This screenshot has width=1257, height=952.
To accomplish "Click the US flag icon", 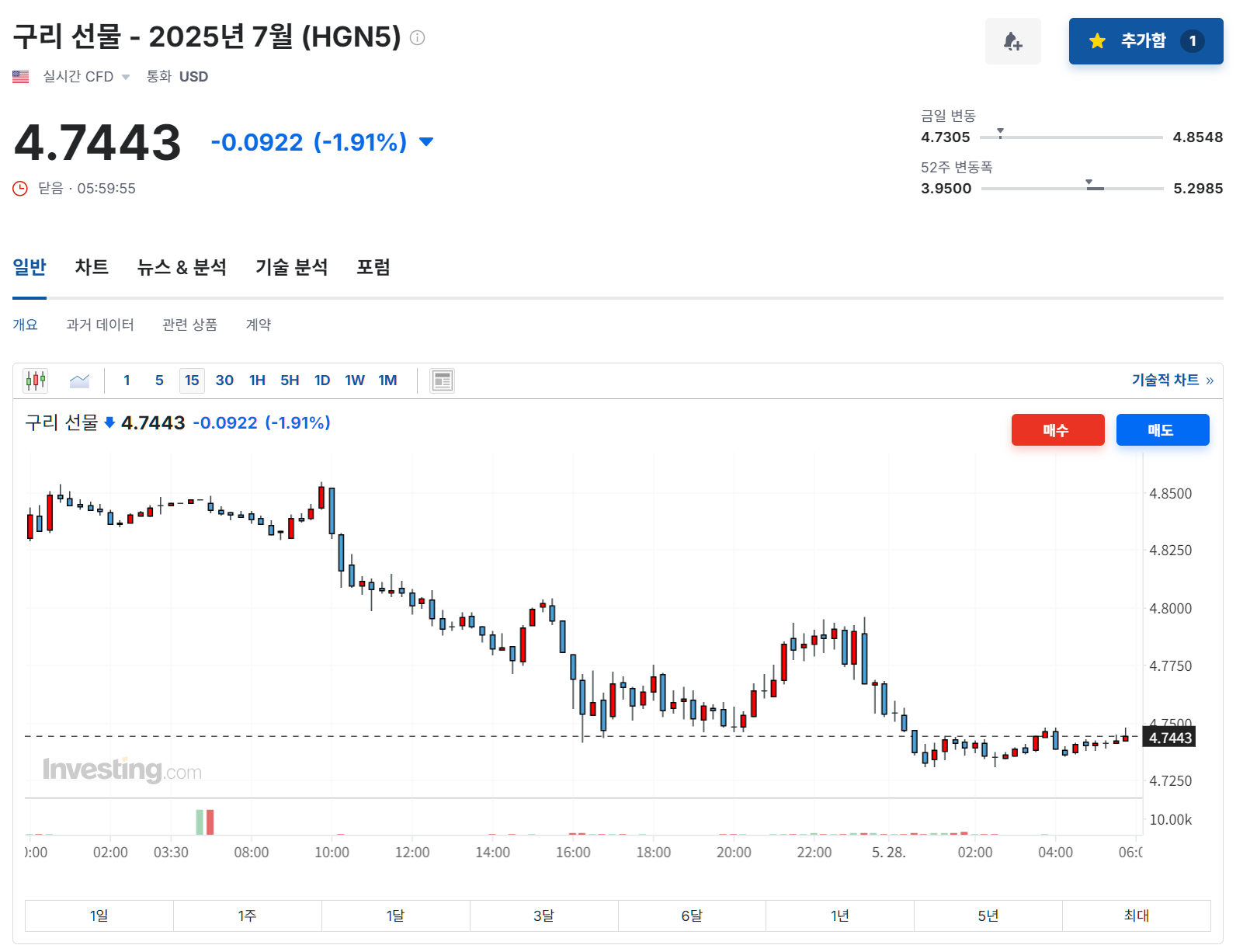I will tap(21, 77).
